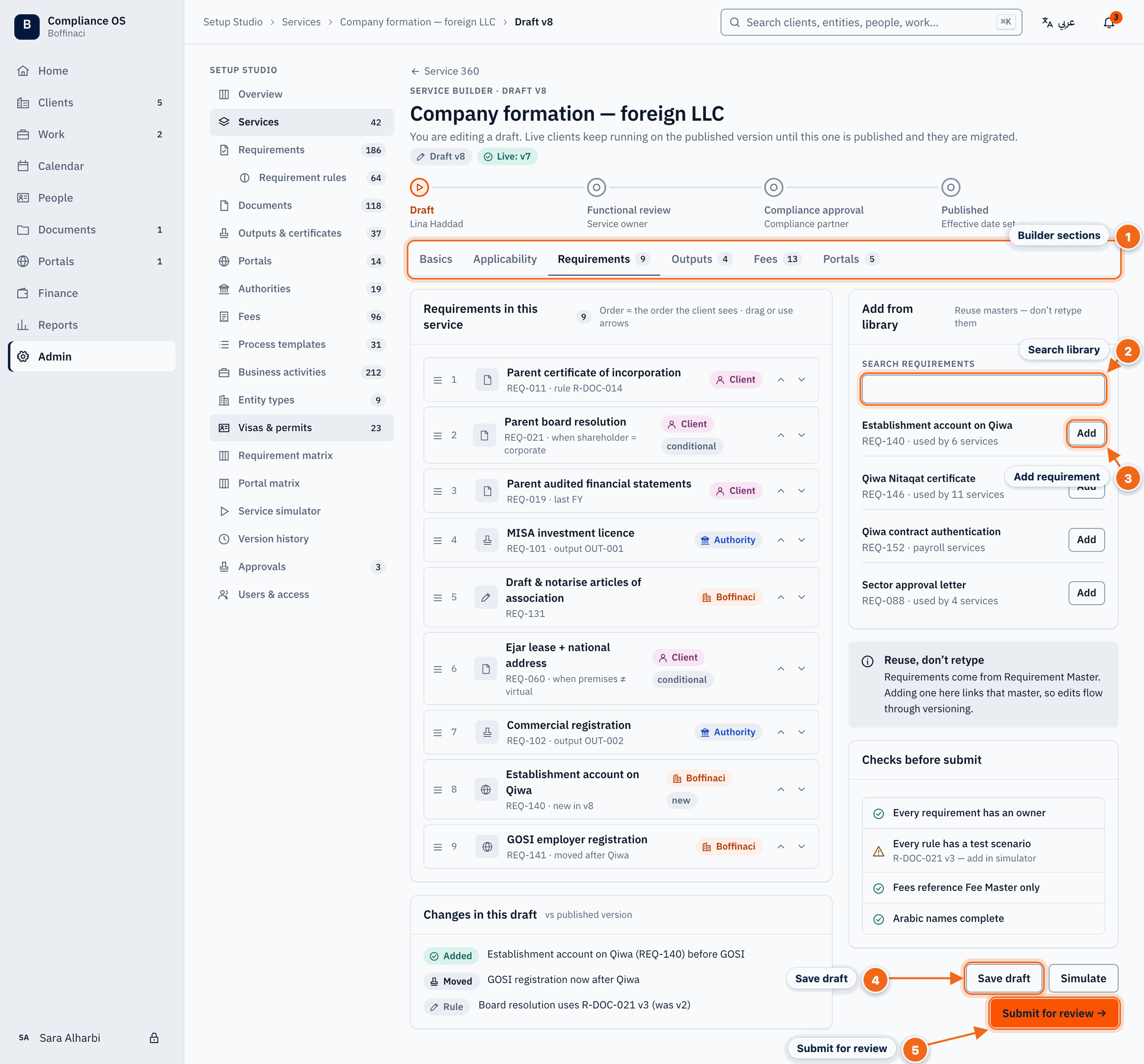Viewport: 1144px width, 1064px height.
Task: Focus the Search requirements input
Action: (x=983, y=389)
